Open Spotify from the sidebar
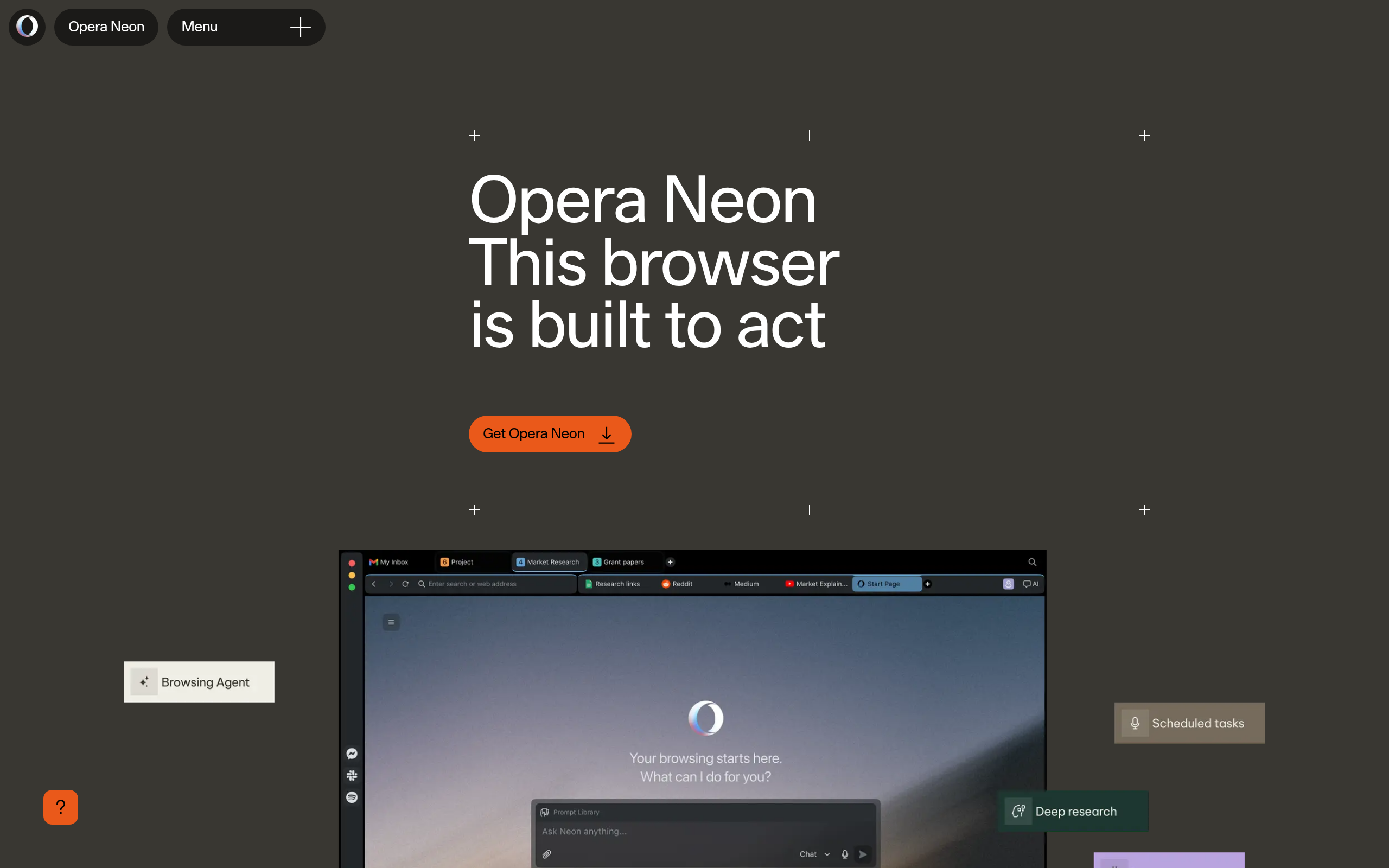The height and width of the screenshot is (868, 1389). pyautogui.click(x=352, y=797)
